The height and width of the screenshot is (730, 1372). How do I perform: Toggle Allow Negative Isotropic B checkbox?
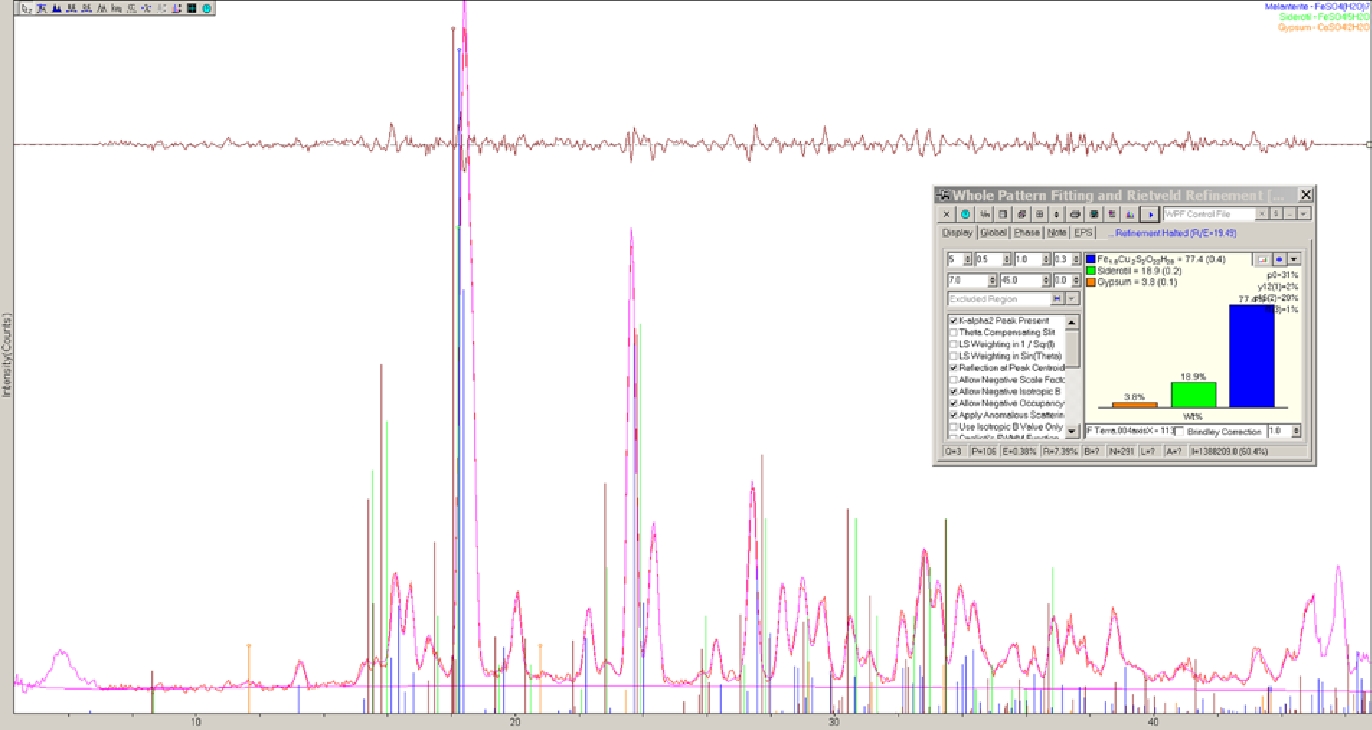point(954,392)
